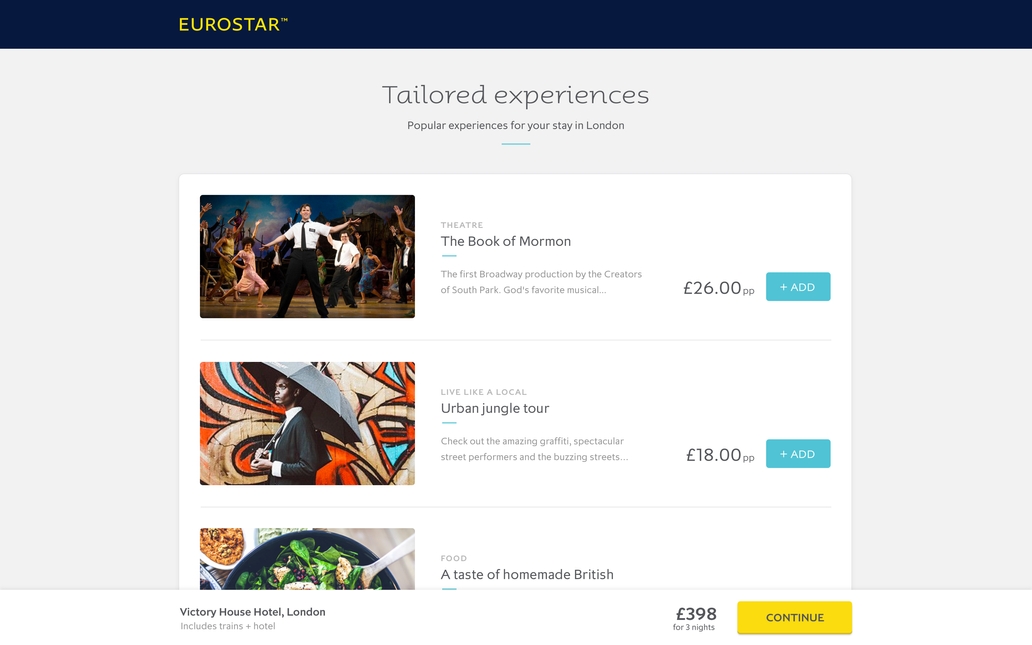
Task: Open A taste of homemade British title
Action: coord(527,575)
